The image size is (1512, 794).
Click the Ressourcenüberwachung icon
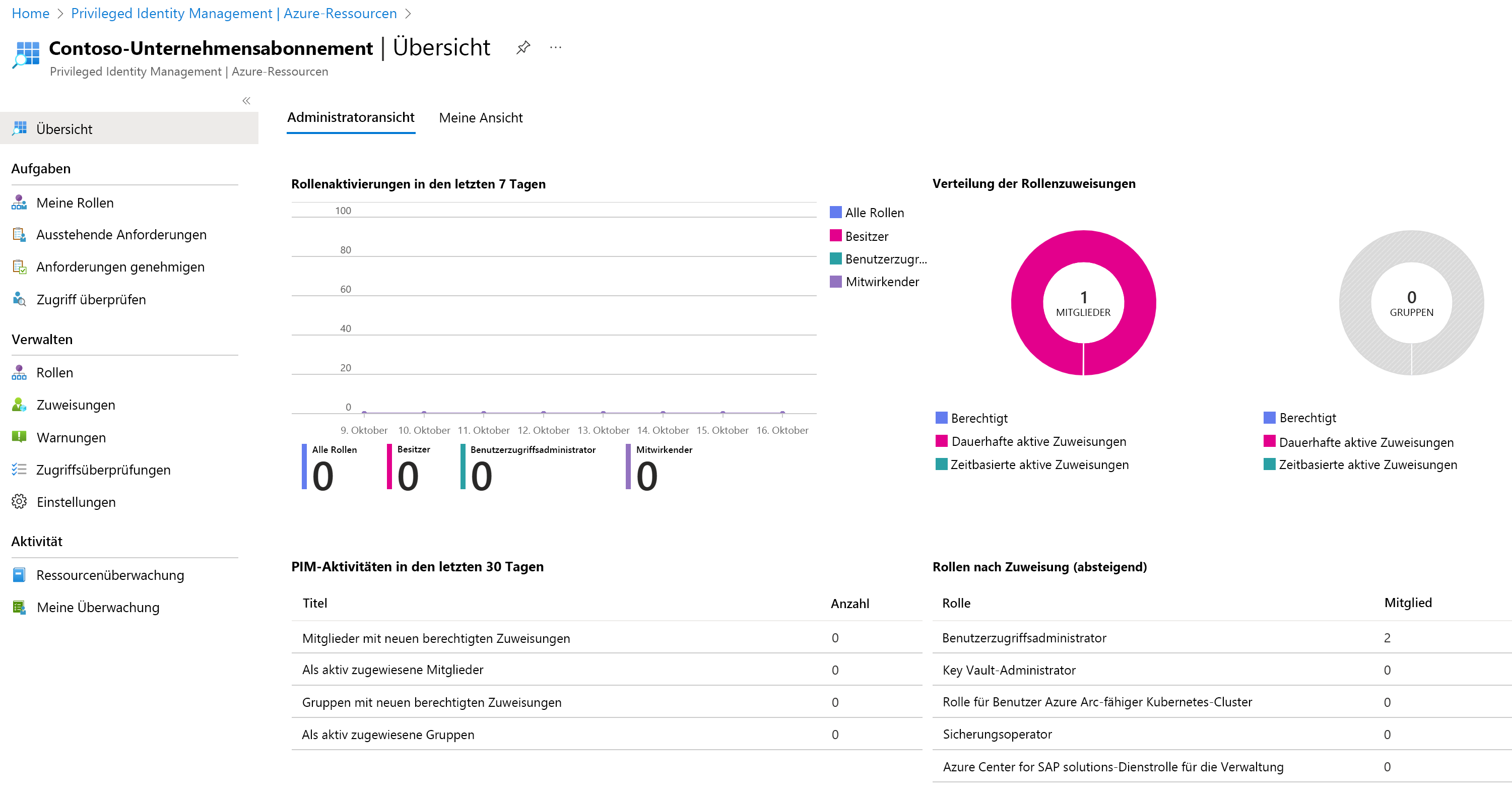[19, 575]
